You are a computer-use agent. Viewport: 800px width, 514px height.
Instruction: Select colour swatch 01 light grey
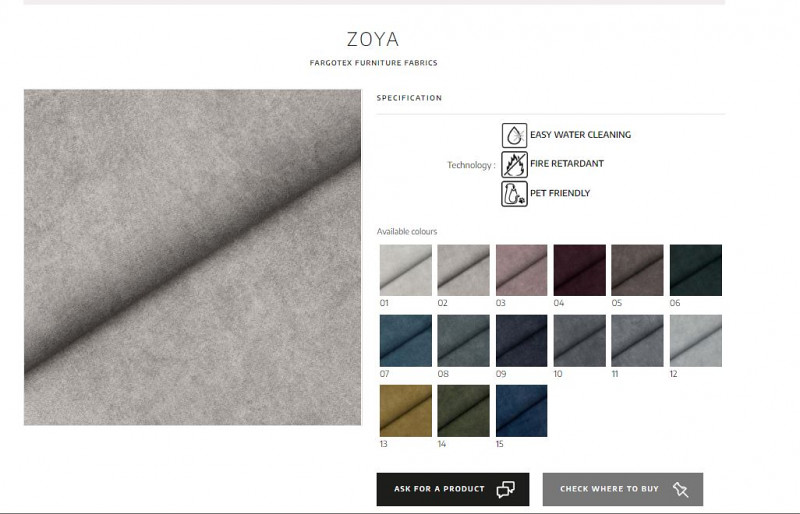pyautogui.click(x=406, y=270)
